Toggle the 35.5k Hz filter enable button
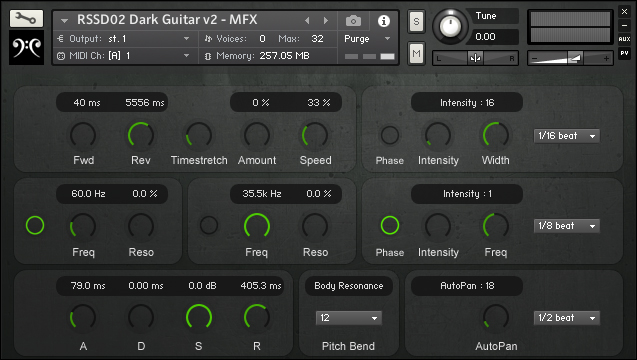Image resolution: width=637 pixels, height=360 pixels. pyautogui.click(x=209, y=225)
